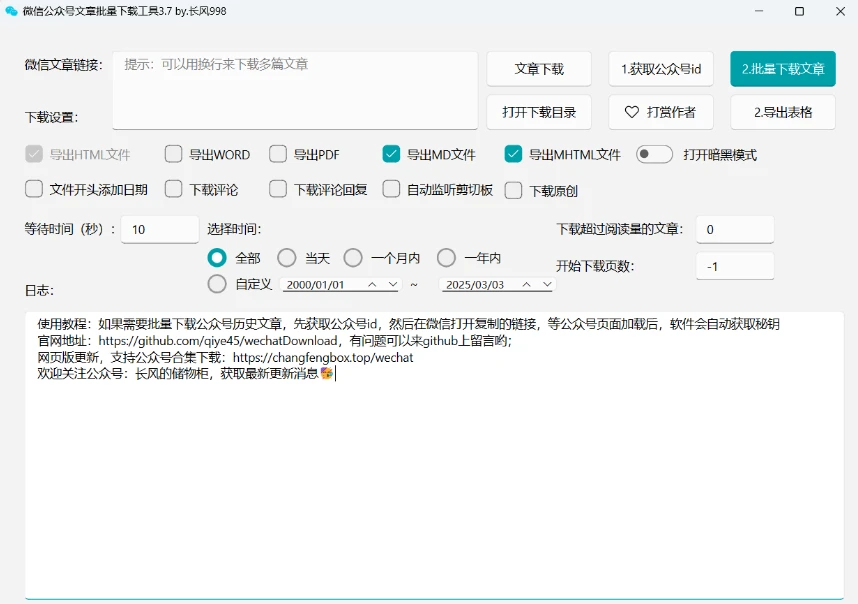
Task: Select the 一个月内 time range radio
Action: (353, 258)
